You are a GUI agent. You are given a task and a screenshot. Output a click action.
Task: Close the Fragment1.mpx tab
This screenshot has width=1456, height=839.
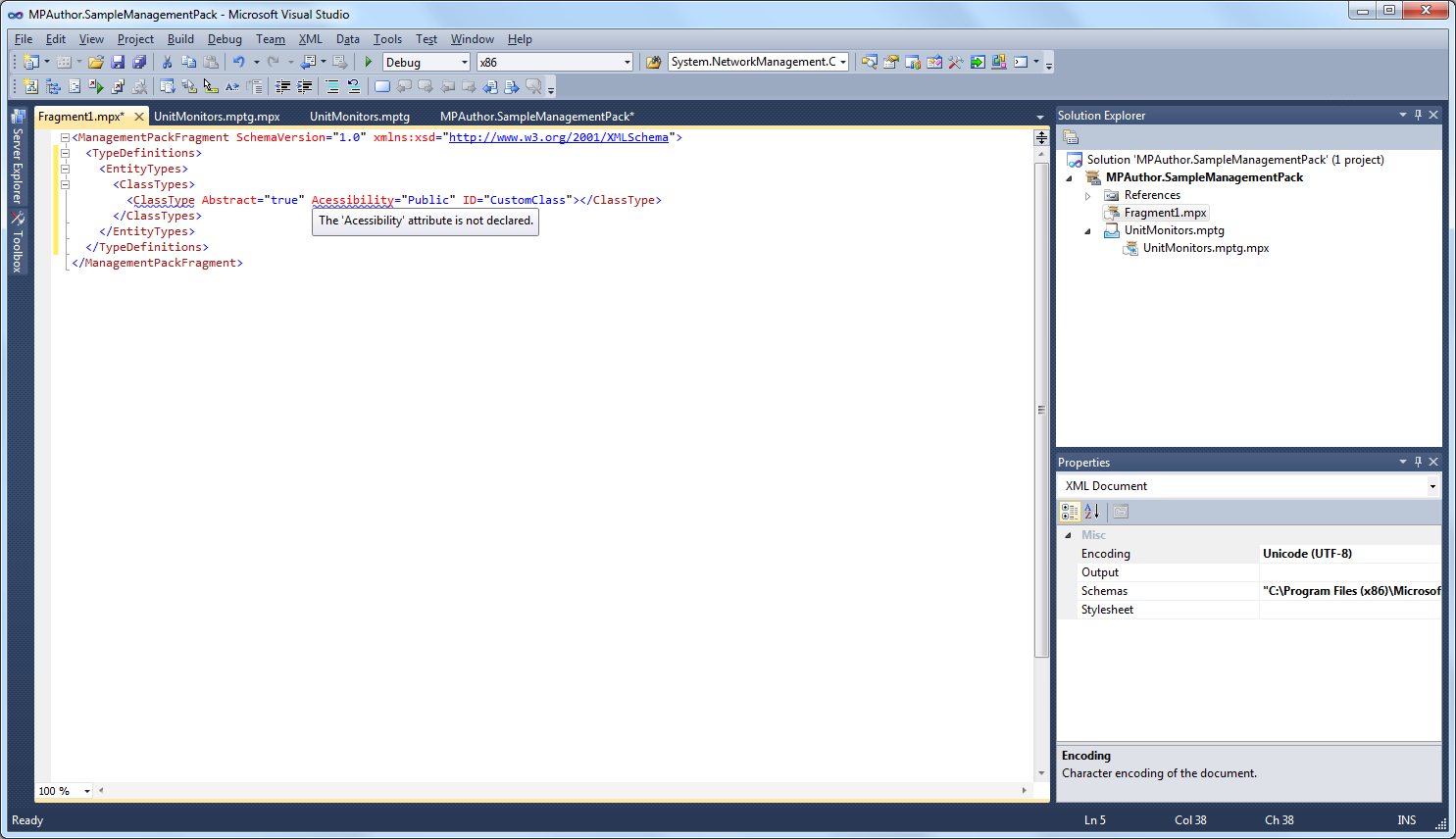(x=139, y=117)
